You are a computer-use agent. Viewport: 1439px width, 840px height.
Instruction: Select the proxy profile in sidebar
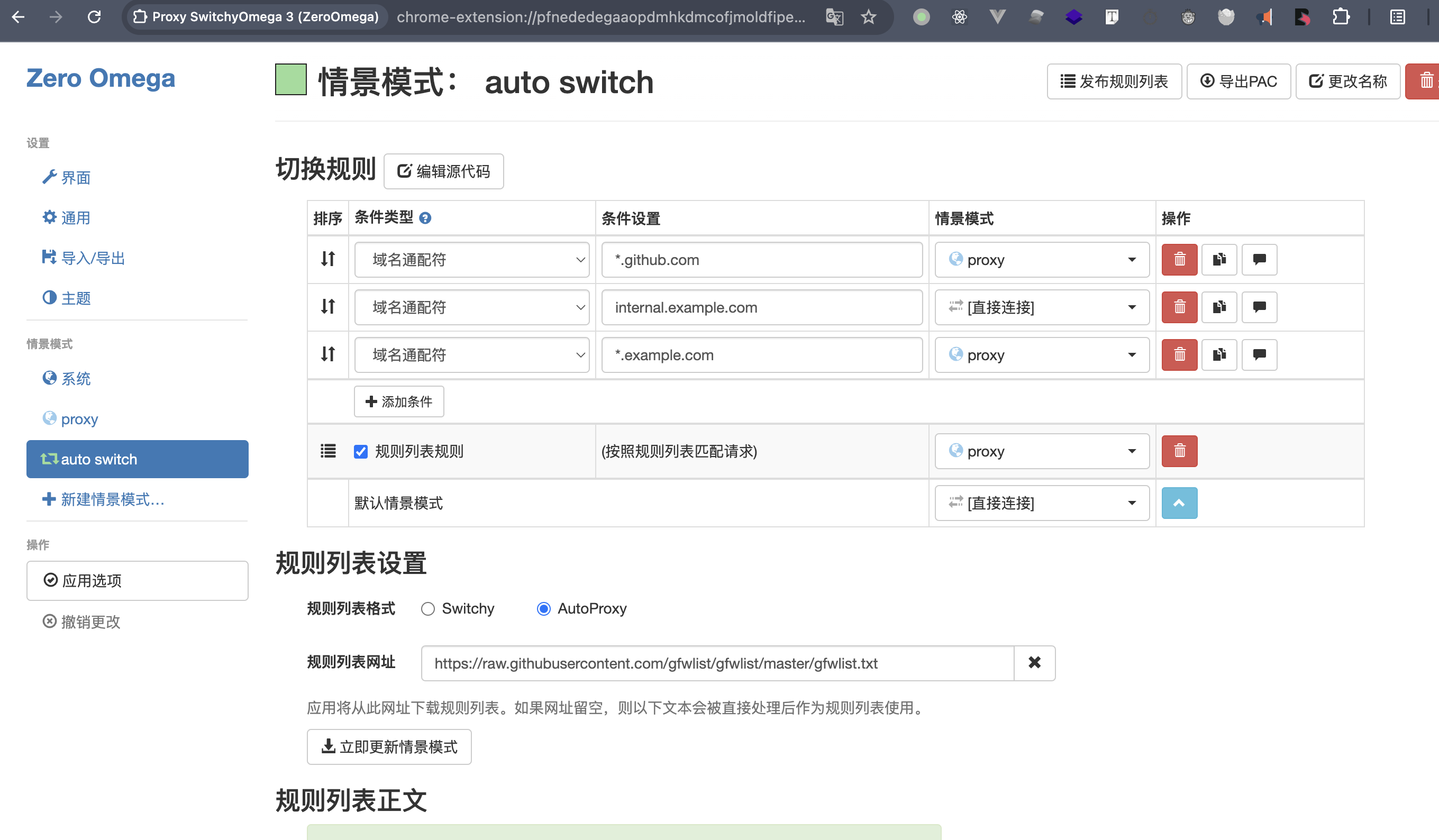[x=70, y=419]
